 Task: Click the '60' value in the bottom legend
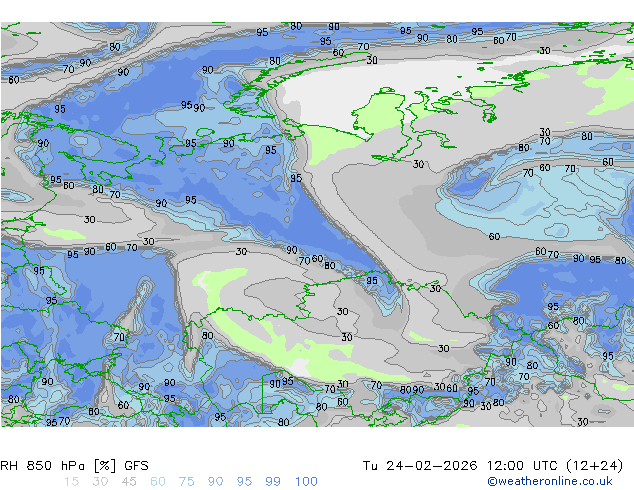(x=158, y=482)
